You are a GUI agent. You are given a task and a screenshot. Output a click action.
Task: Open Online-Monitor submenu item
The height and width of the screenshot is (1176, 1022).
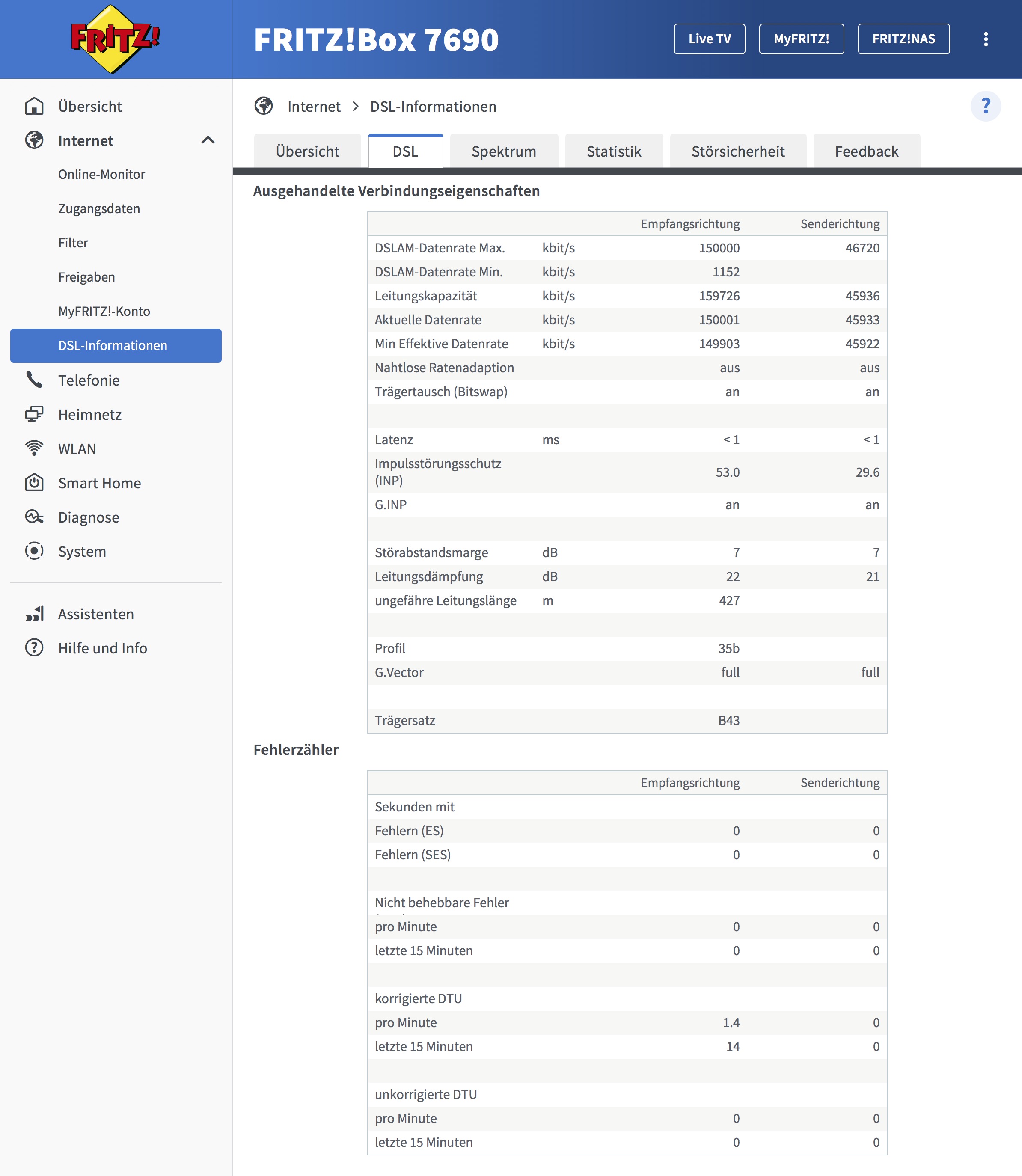101,175
